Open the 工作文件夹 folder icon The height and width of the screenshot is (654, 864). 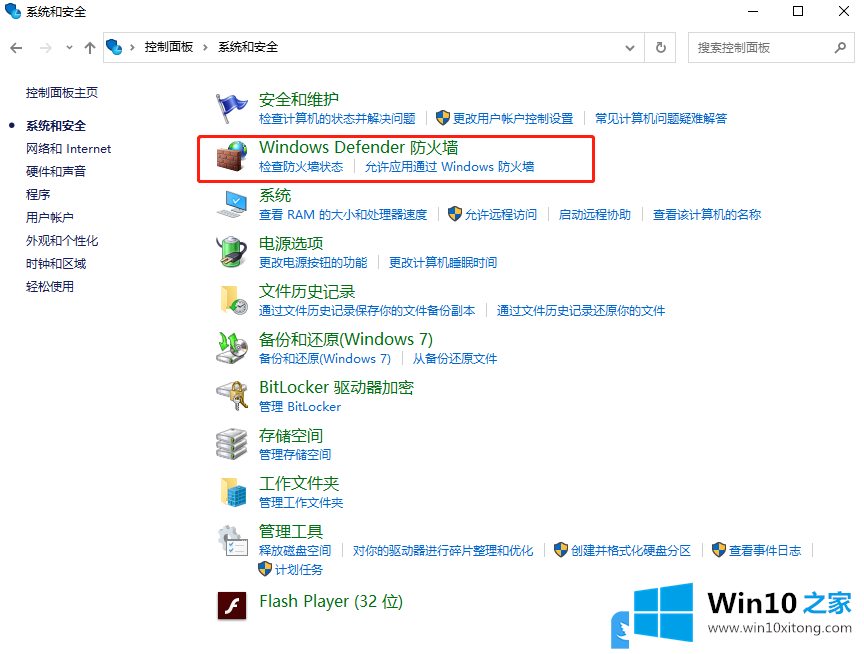click(234, 492)
